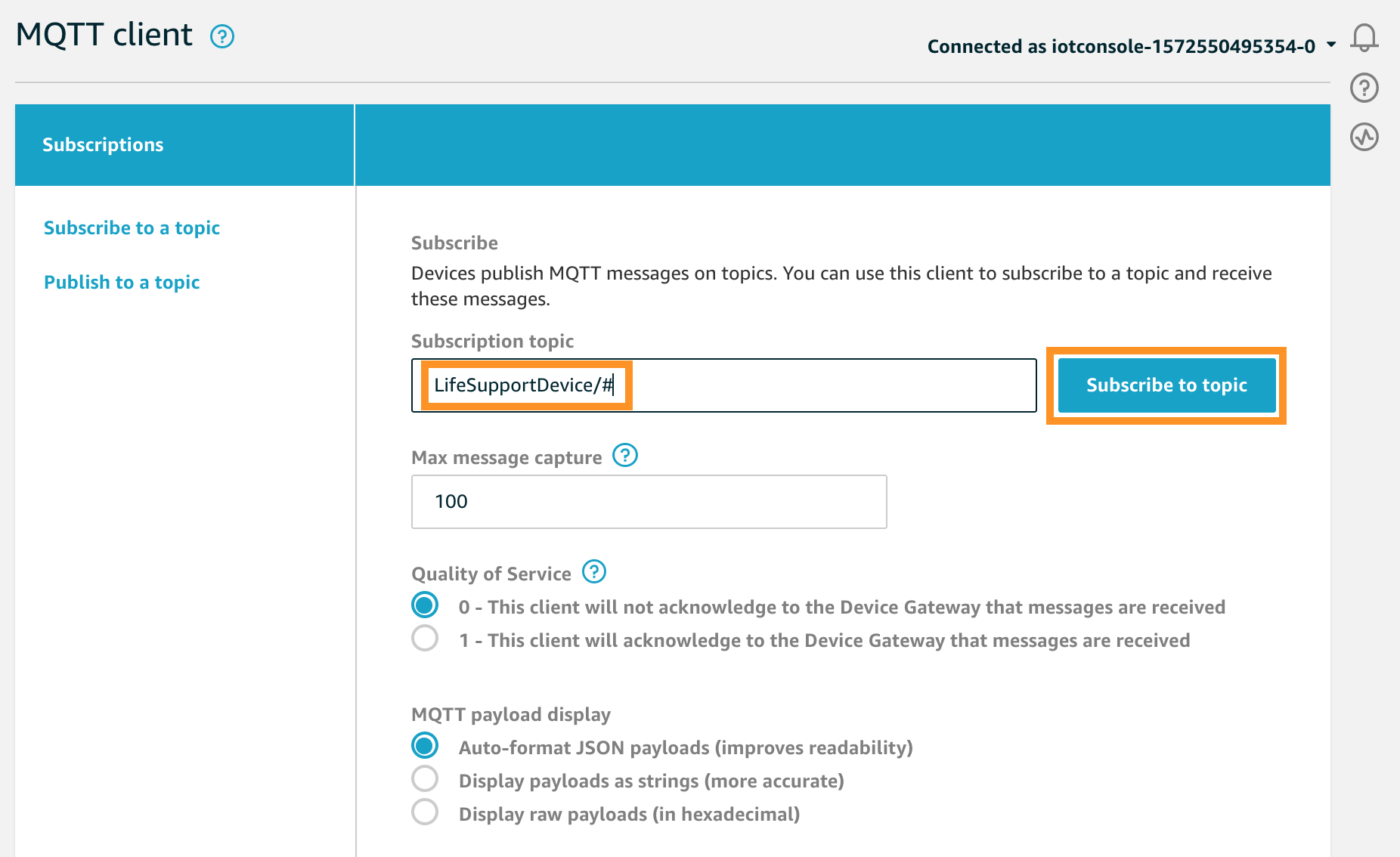Click the help icon beside MQTT client title
Viewport: 1400px width, 857px height.
tap(222, 36)
